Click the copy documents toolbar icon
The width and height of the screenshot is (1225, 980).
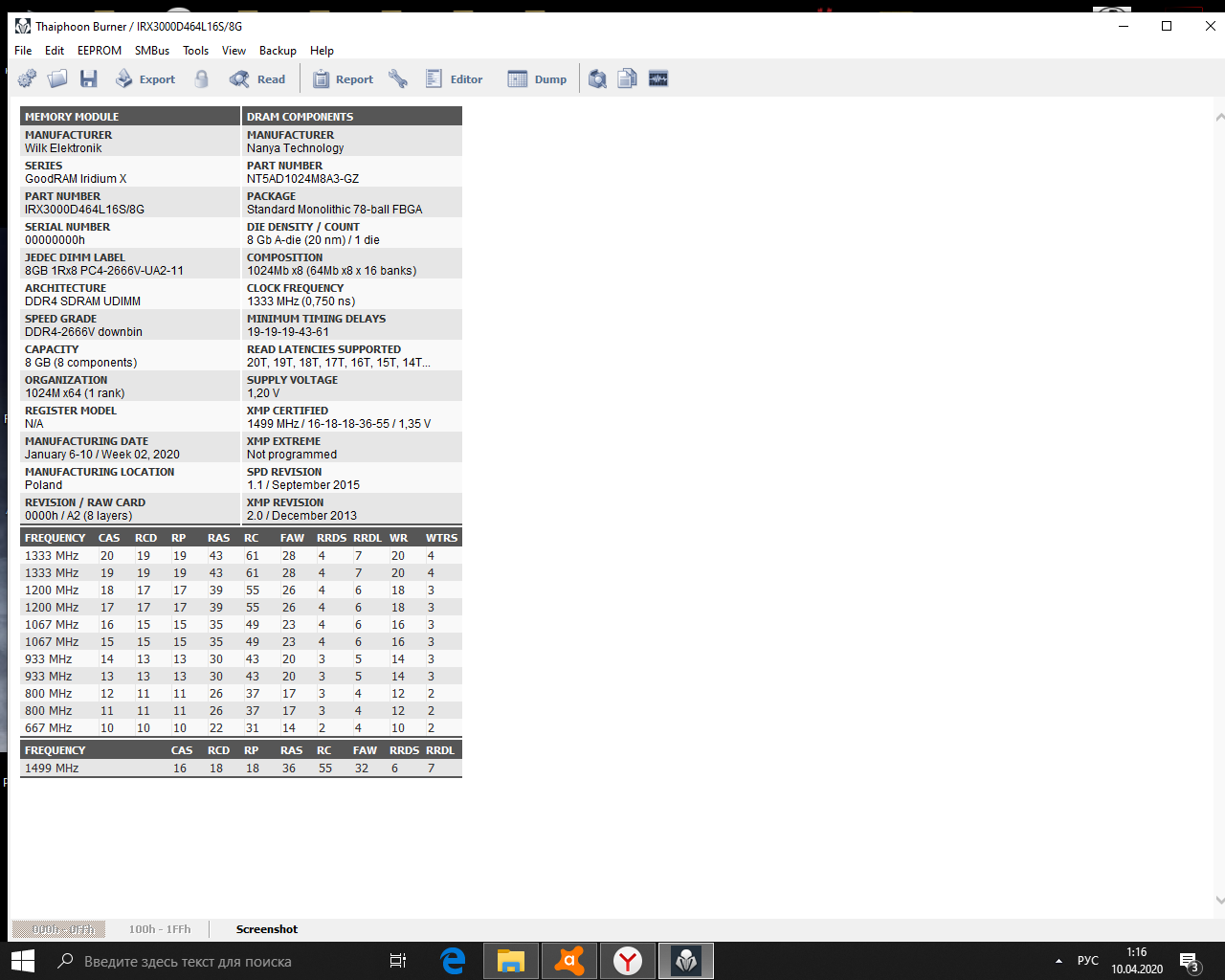tap(628, 79)
